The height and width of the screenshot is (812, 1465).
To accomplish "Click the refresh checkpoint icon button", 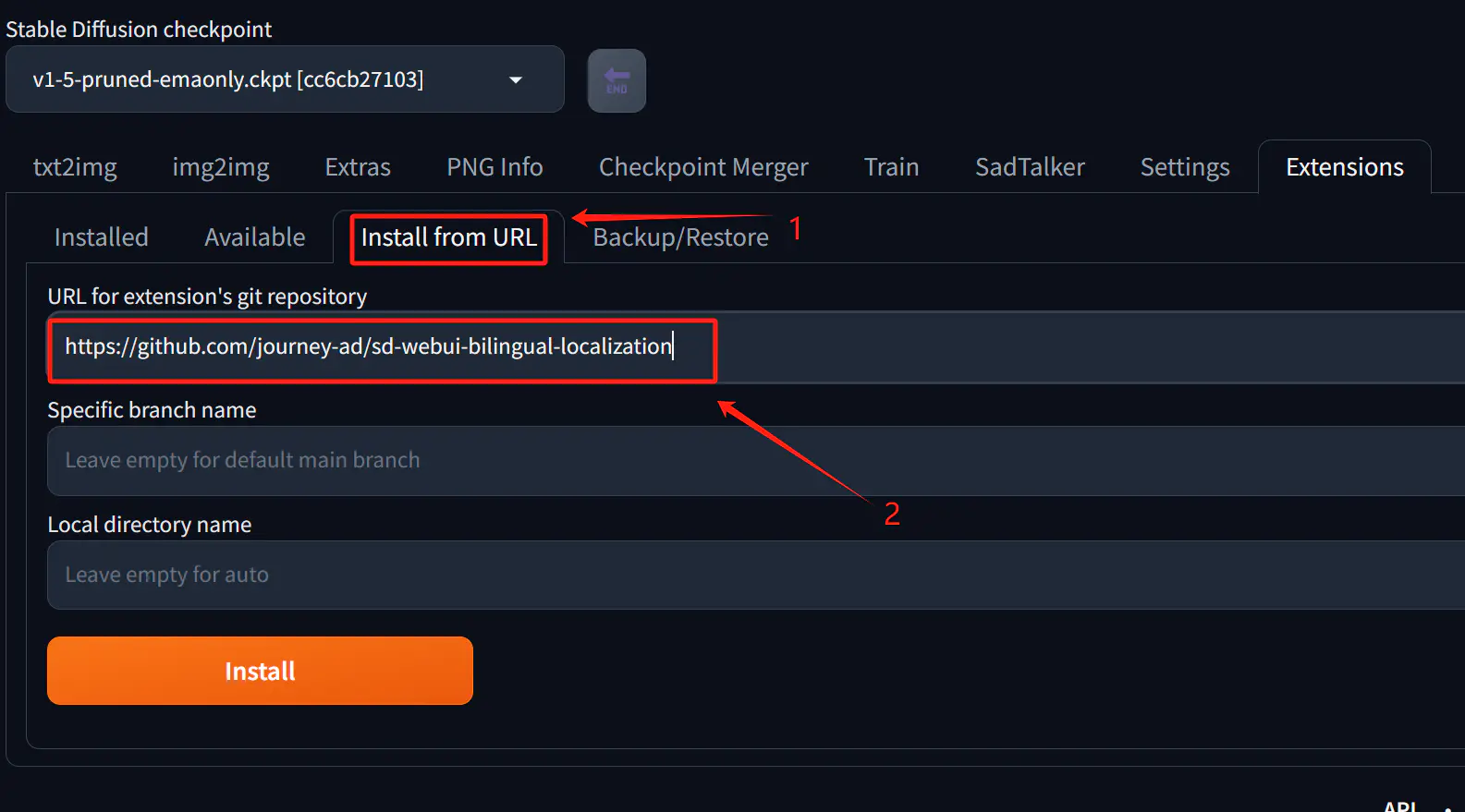I will pyautogui.click(x=617, y=80).
